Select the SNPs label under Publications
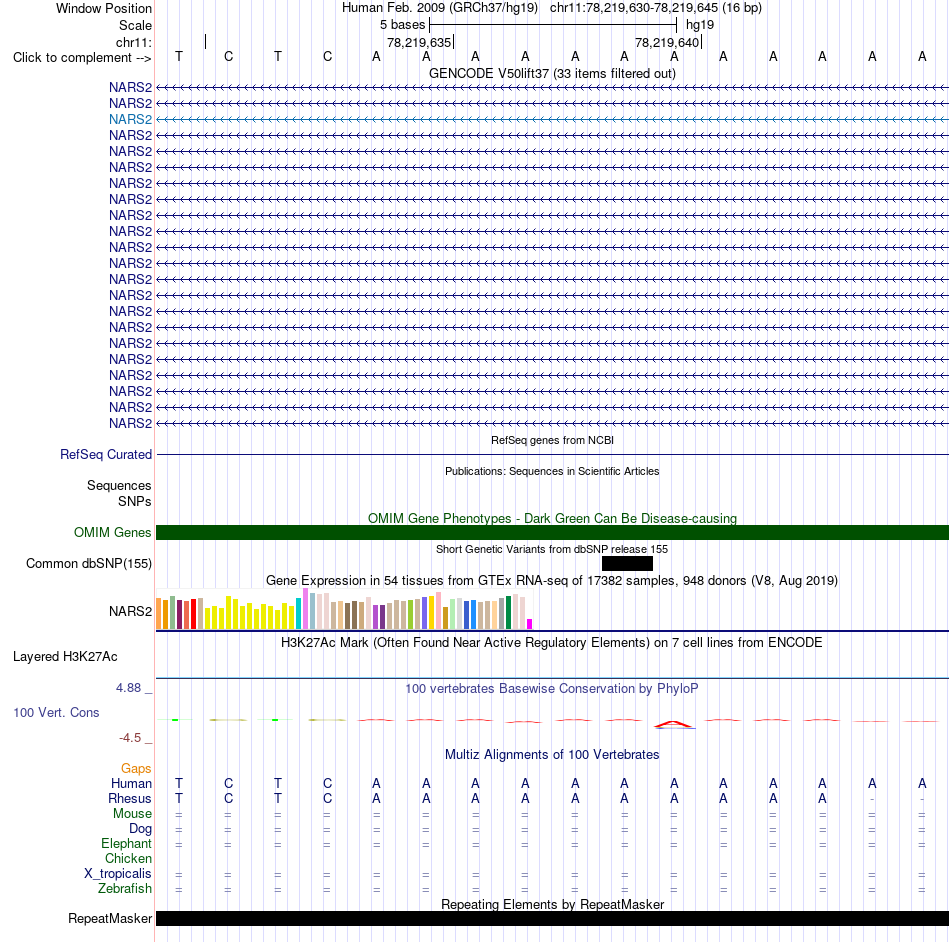The width and height of the screenshot is (950, 942). pos(135,502)
